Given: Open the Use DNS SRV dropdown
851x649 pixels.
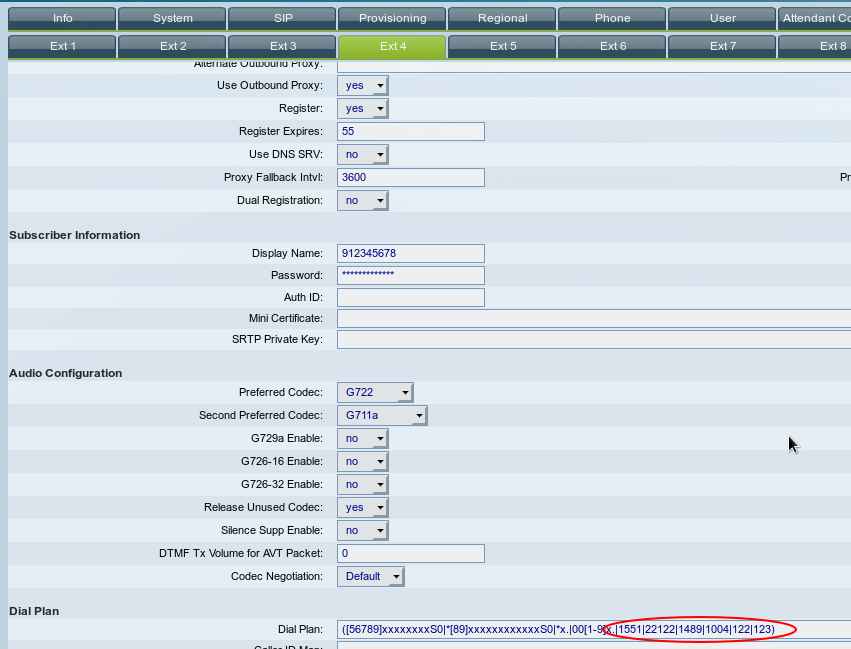Looking at the screenshot, I should tap(363, 155).
